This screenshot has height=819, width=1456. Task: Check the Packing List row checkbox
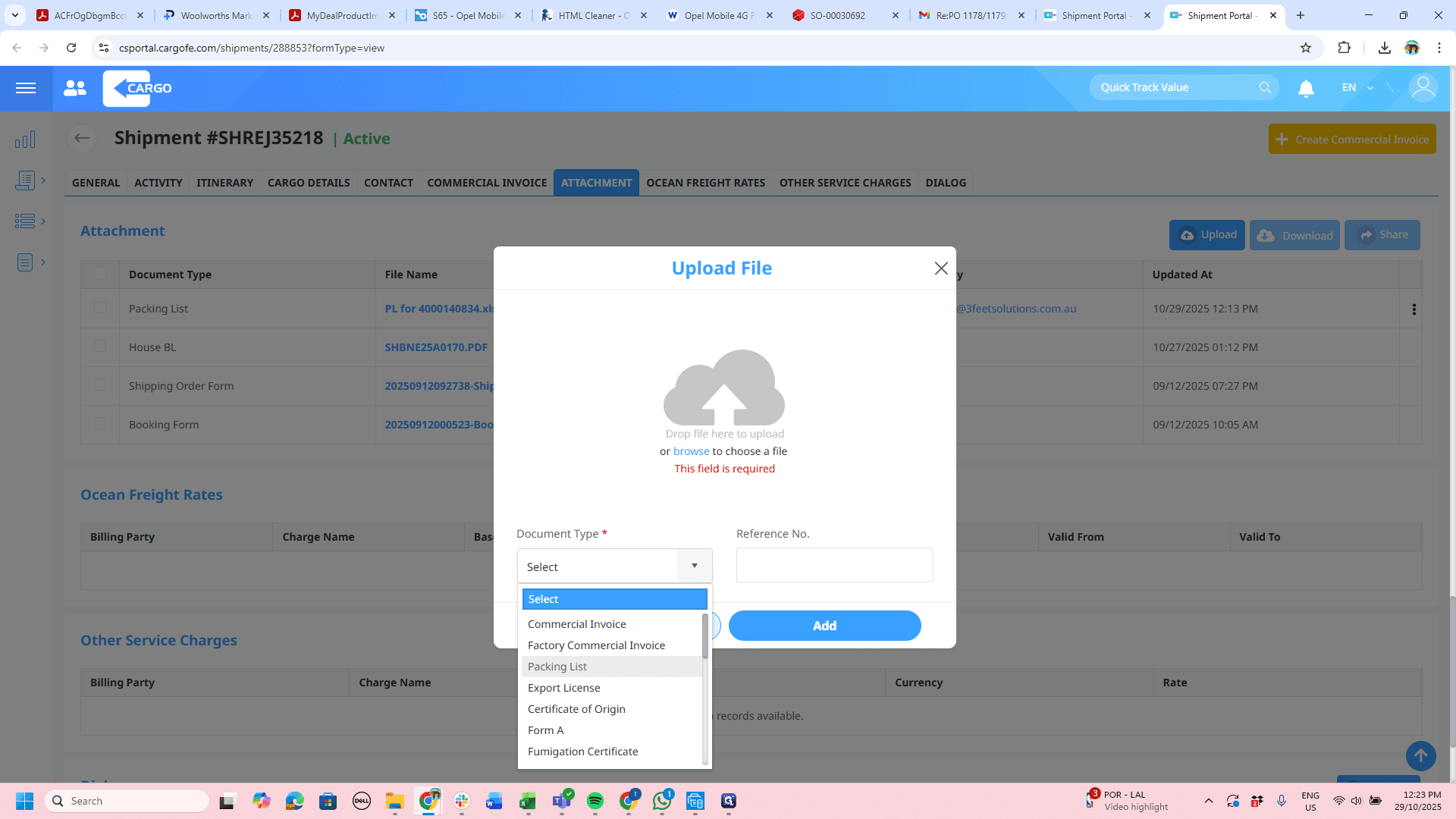(x=100, y=308)
